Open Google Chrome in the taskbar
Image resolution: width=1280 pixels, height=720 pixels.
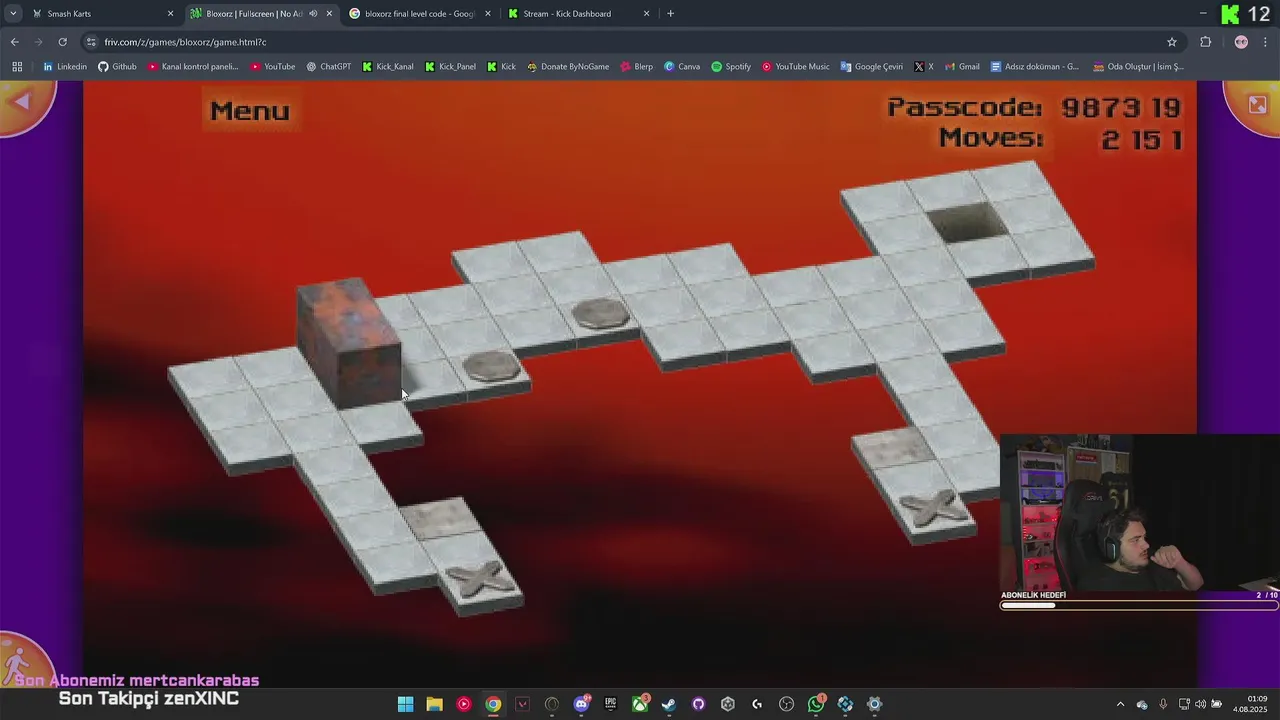pyautogui.click(x=493, y=704)
